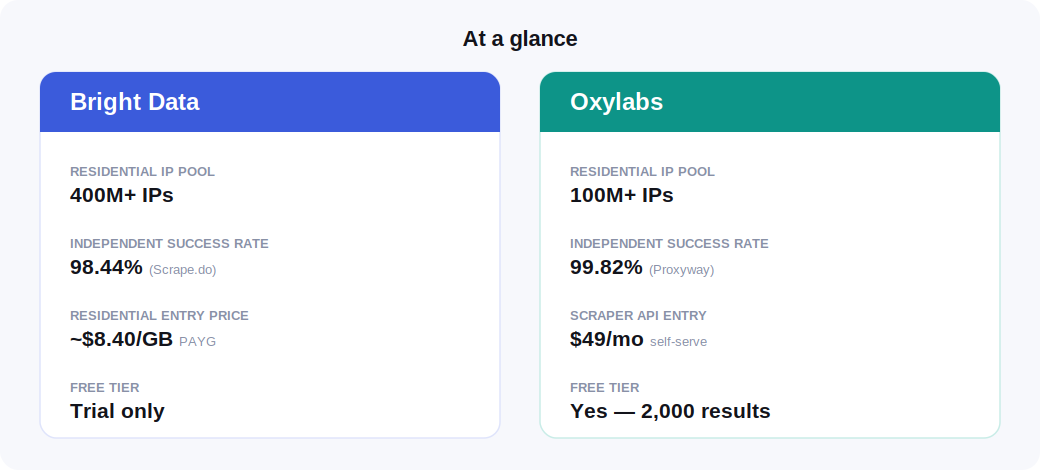The height and width of the screenshot is (470, 1040).
Task: Click Bright Data's "FREE TIER" label
Action: click(105, 388)
